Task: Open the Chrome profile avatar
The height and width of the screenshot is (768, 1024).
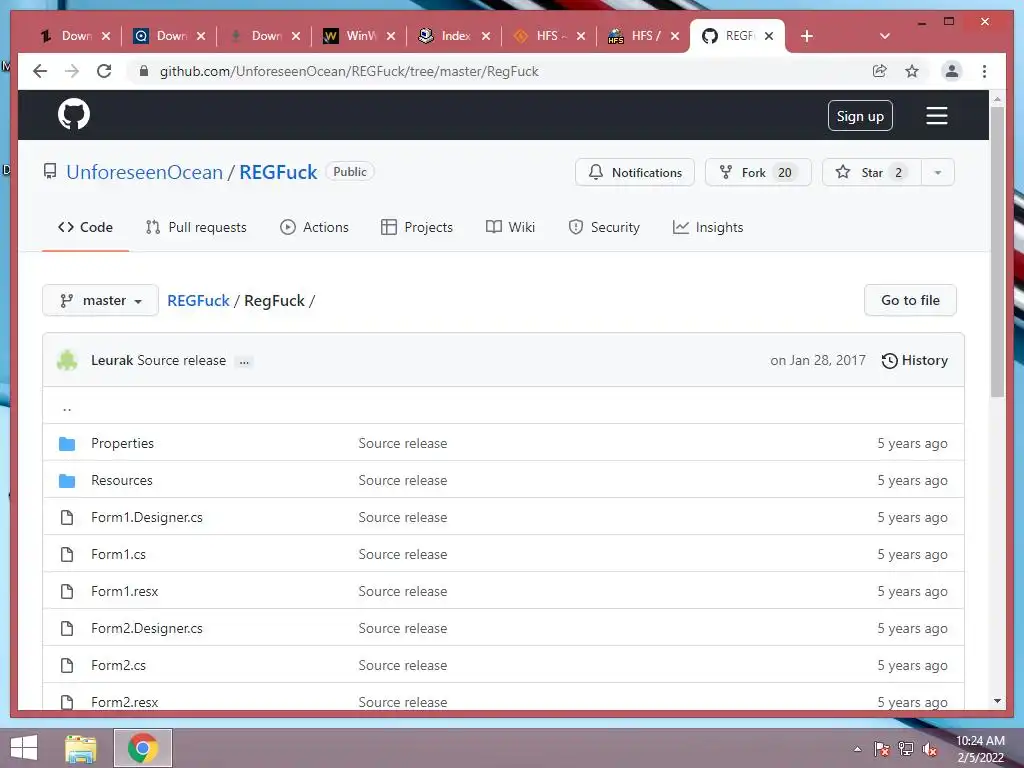Action: (952, 71)
